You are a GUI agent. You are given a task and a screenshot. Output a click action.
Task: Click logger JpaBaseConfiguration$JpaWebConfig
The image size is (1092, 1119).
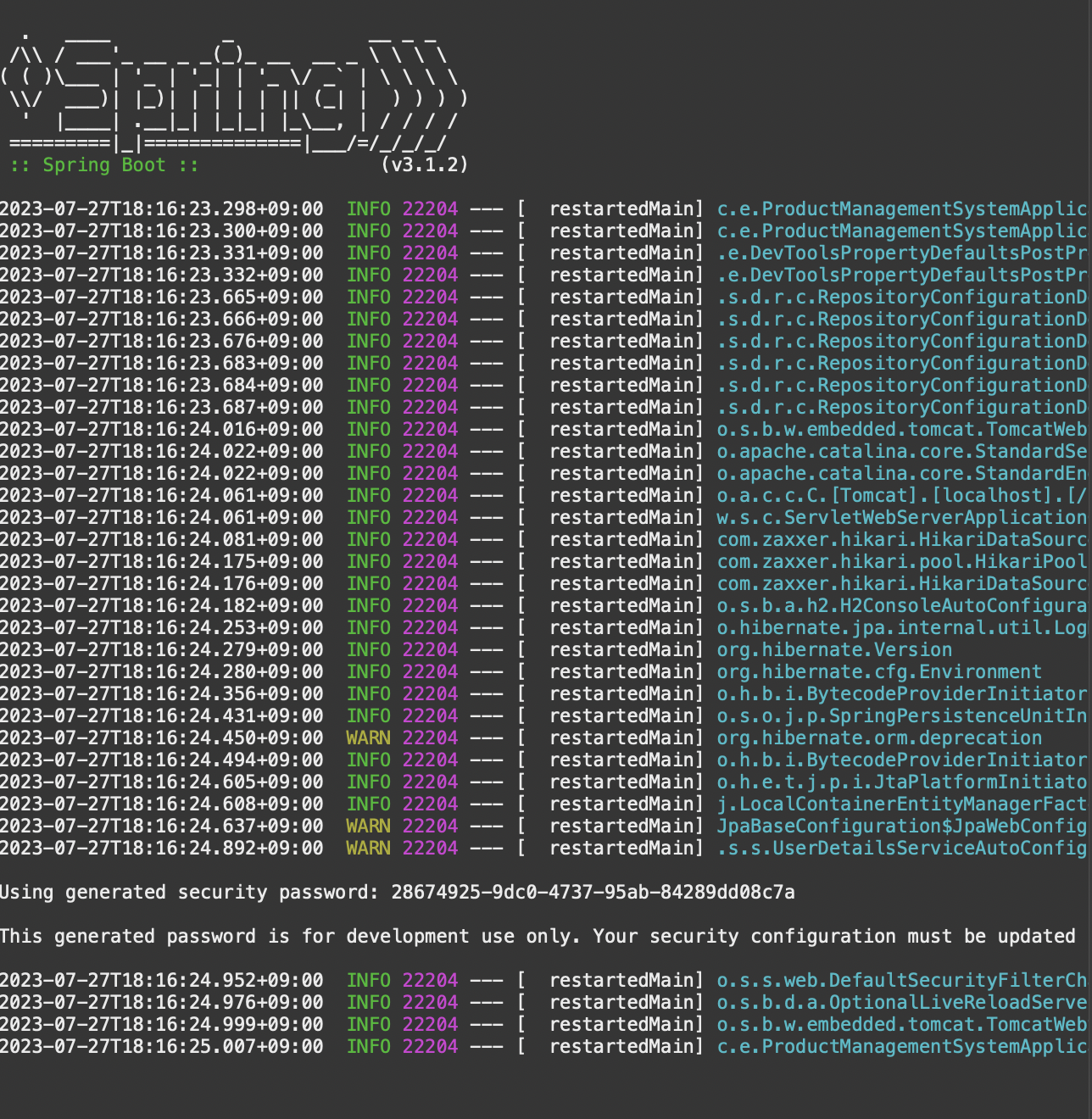[902, 826]
